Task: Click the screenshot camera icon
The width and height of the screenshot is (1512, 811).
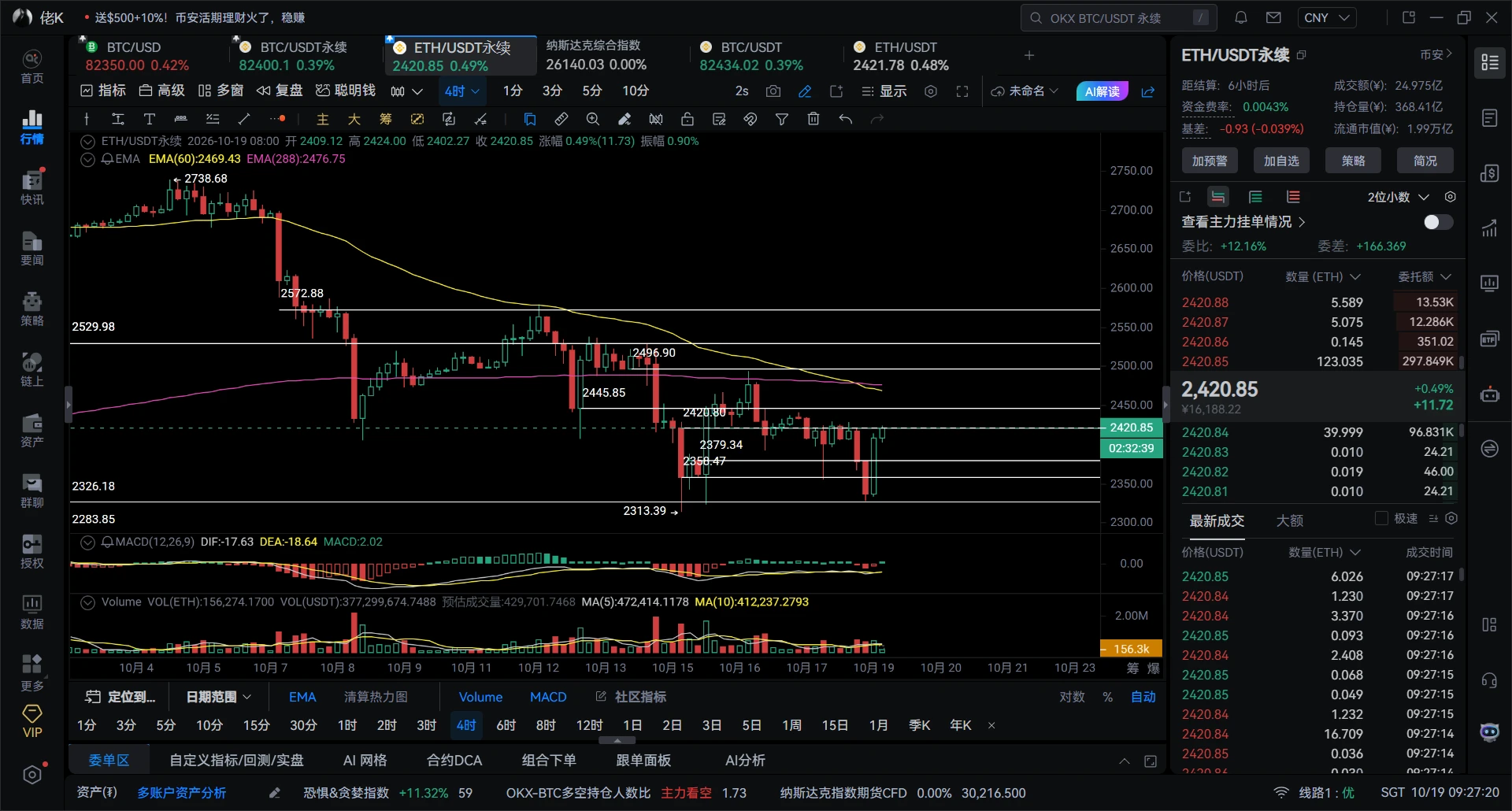Action: click(773, 91)
